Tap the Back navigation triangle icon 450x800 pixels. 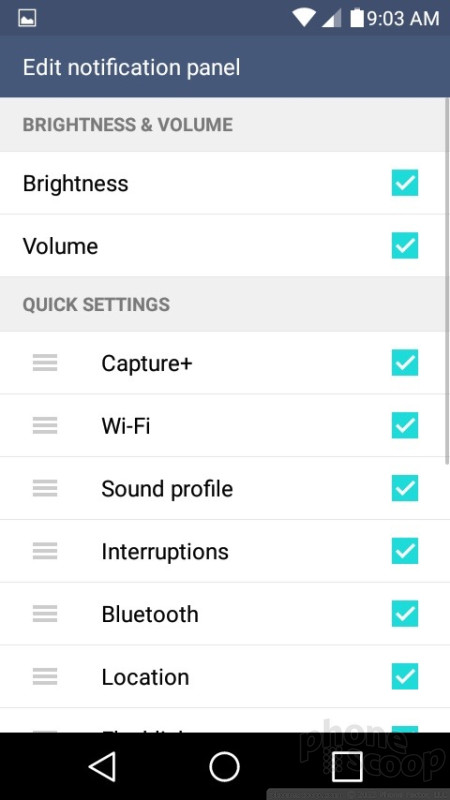pos(103,766)
